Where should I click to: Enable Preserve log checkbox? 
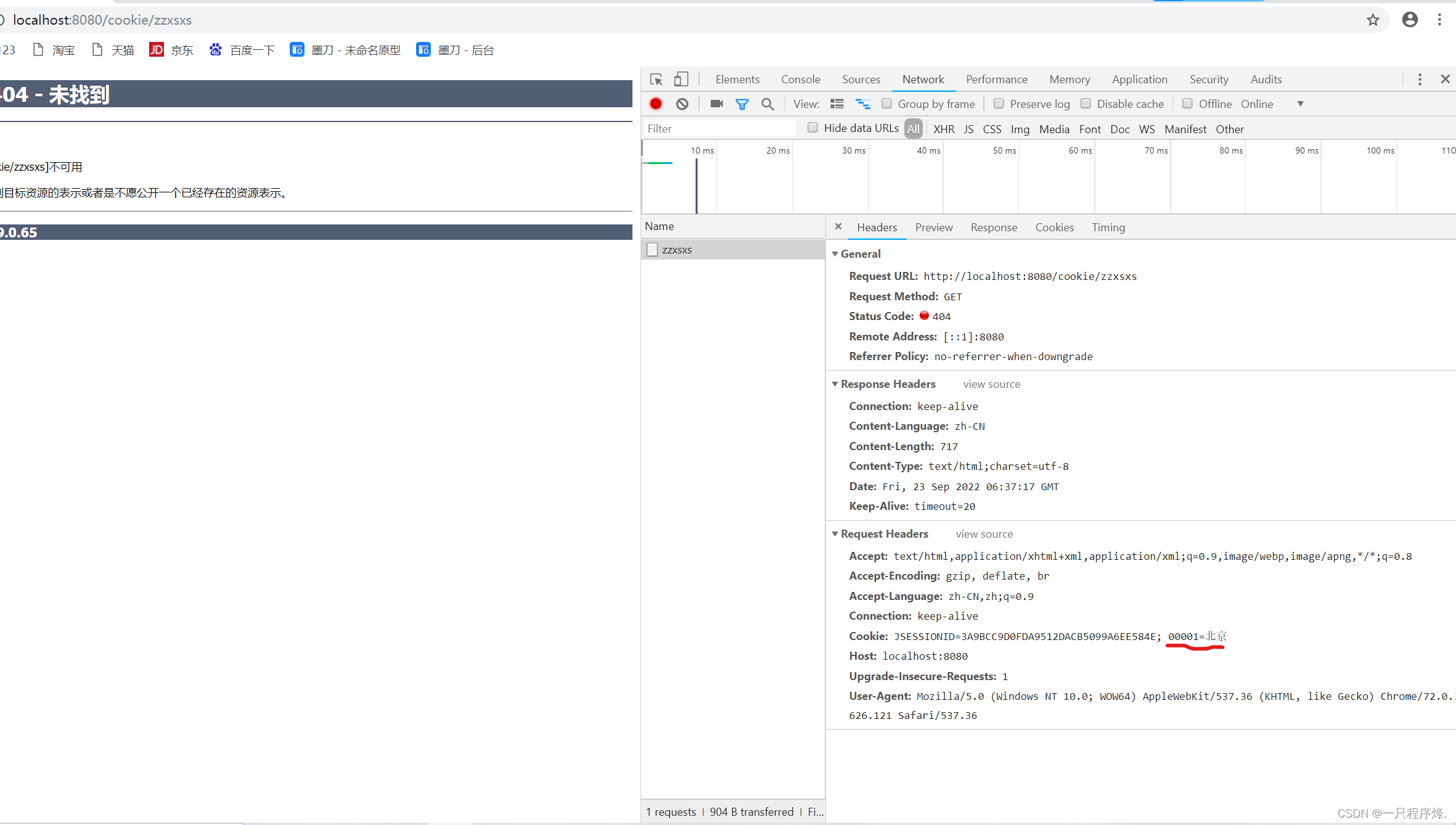pos(999,104)
